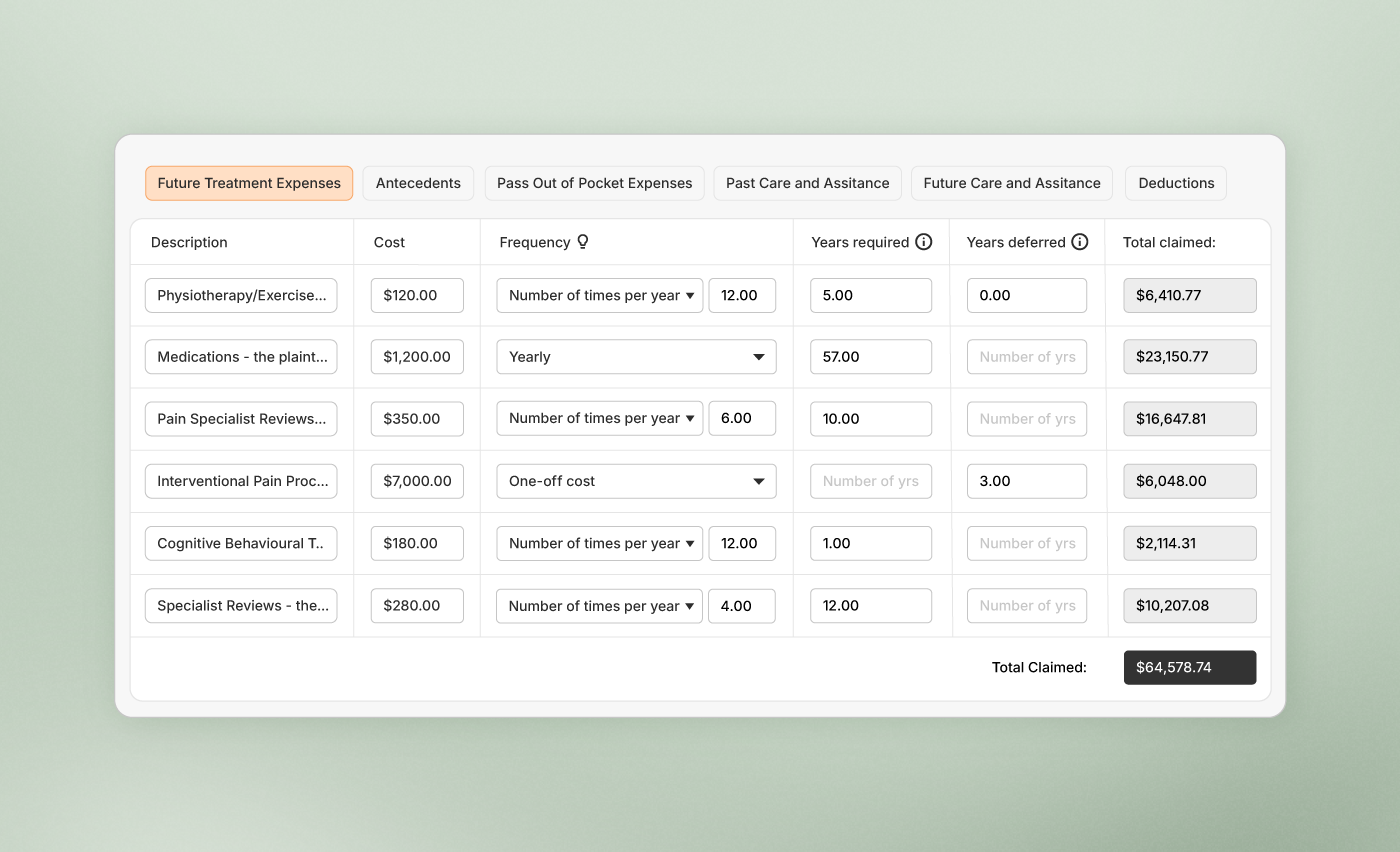This screenshot has width=1400, height=852.
Task: Click the $1,200.00 cost field for Medications
Action: (x=417, y=356)
